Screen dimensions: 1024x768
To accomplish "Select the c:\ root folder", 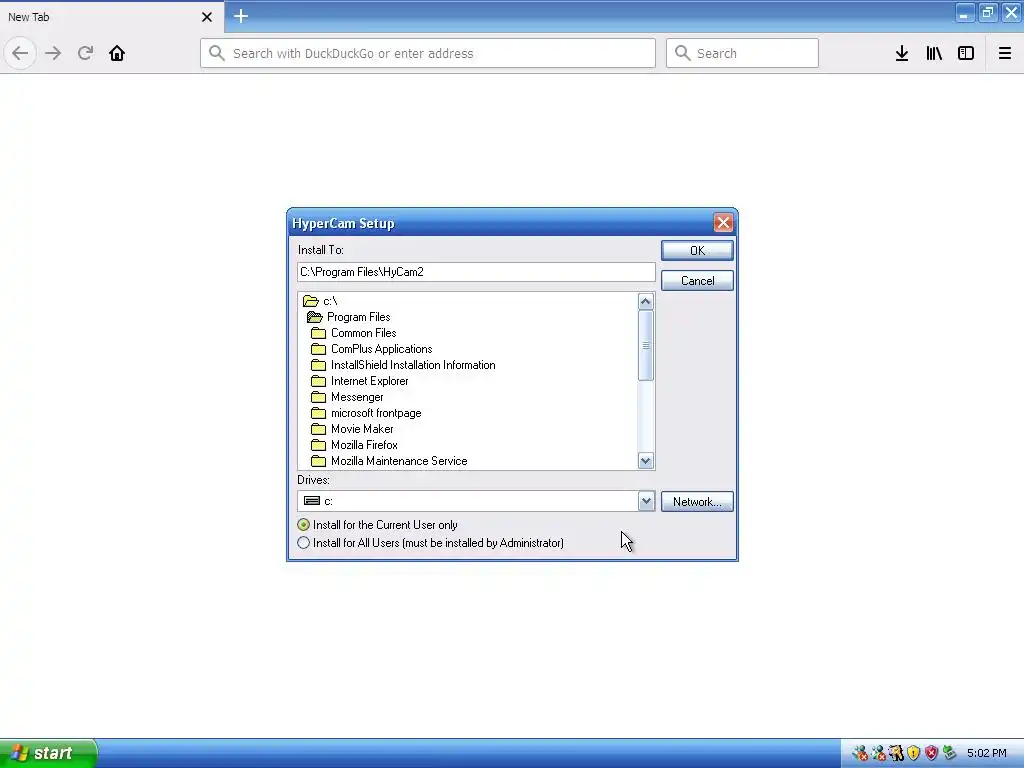I will (320, 301).
